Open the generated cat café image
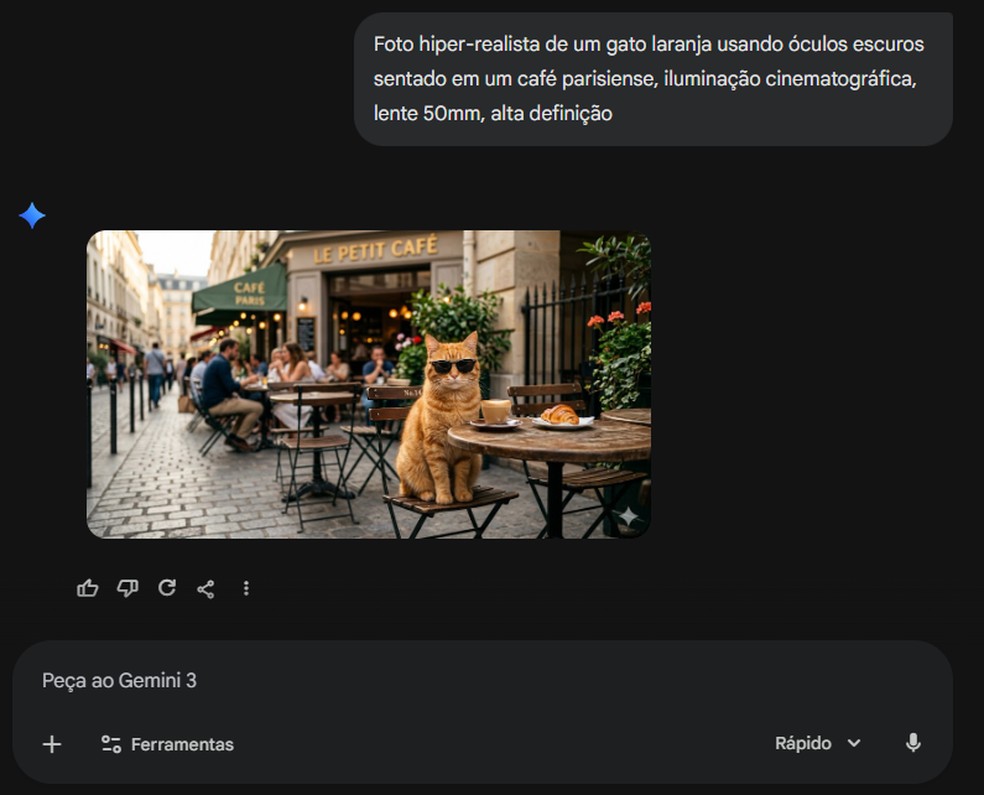This screenshot has width=984, height=795. tap(368, 384)
